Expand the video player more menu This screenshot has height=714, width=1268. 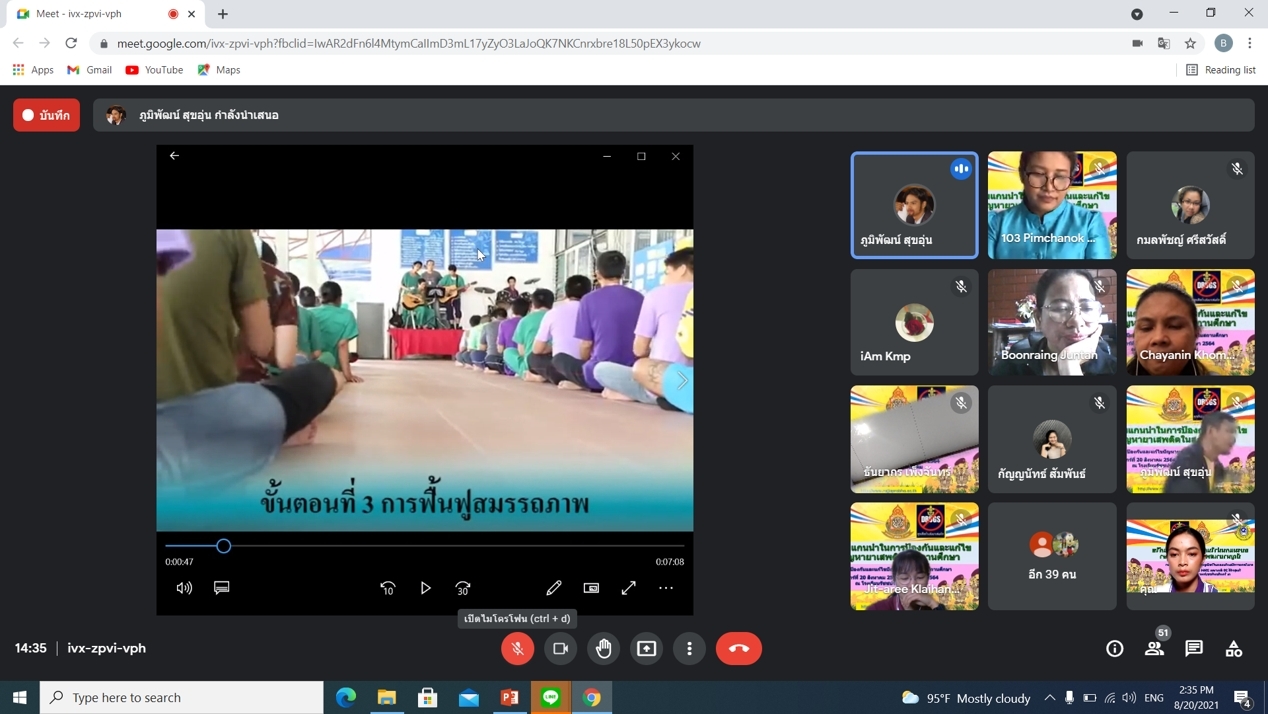coord(666,588)
